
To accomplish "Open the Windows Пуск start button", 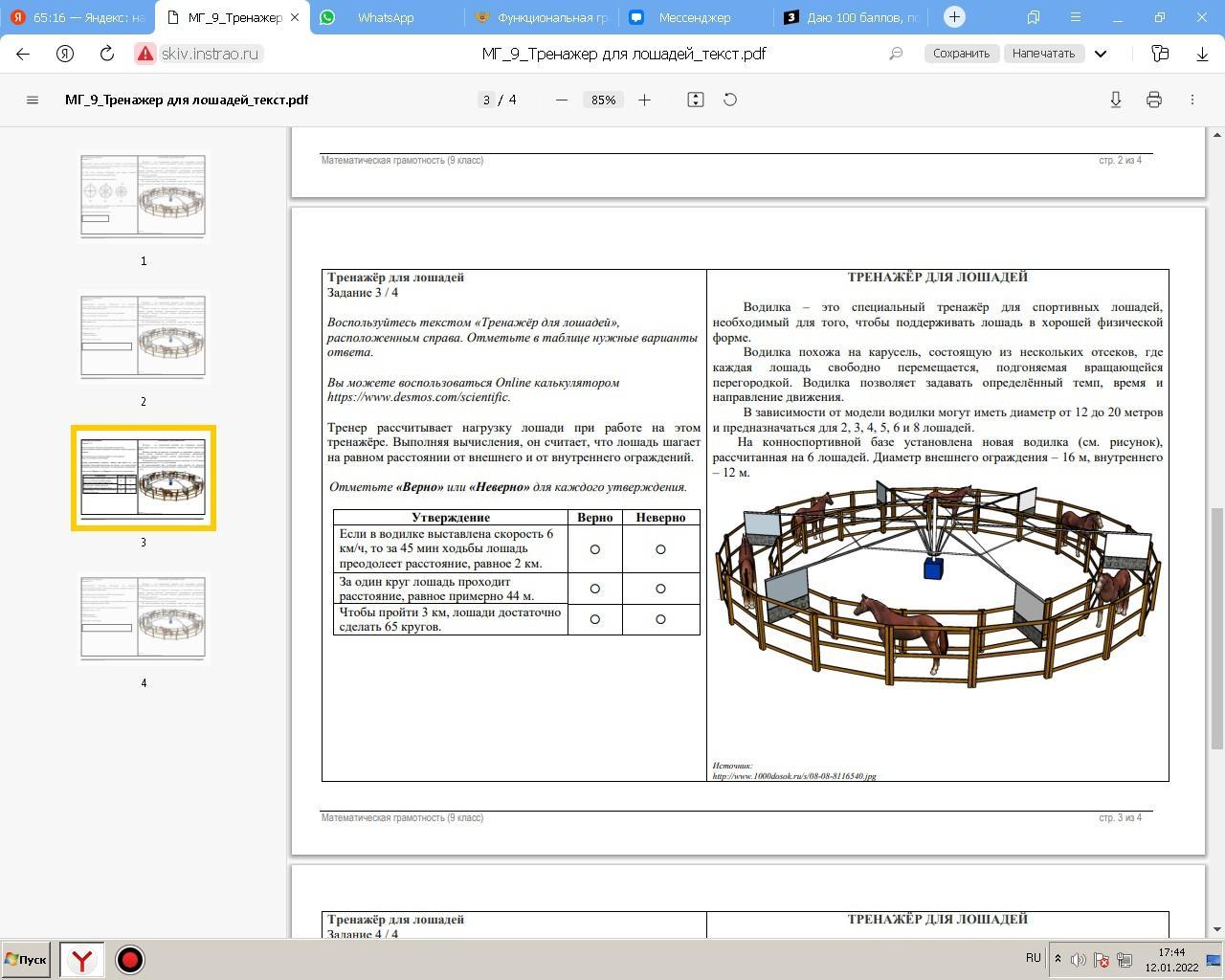I will 26,959.
